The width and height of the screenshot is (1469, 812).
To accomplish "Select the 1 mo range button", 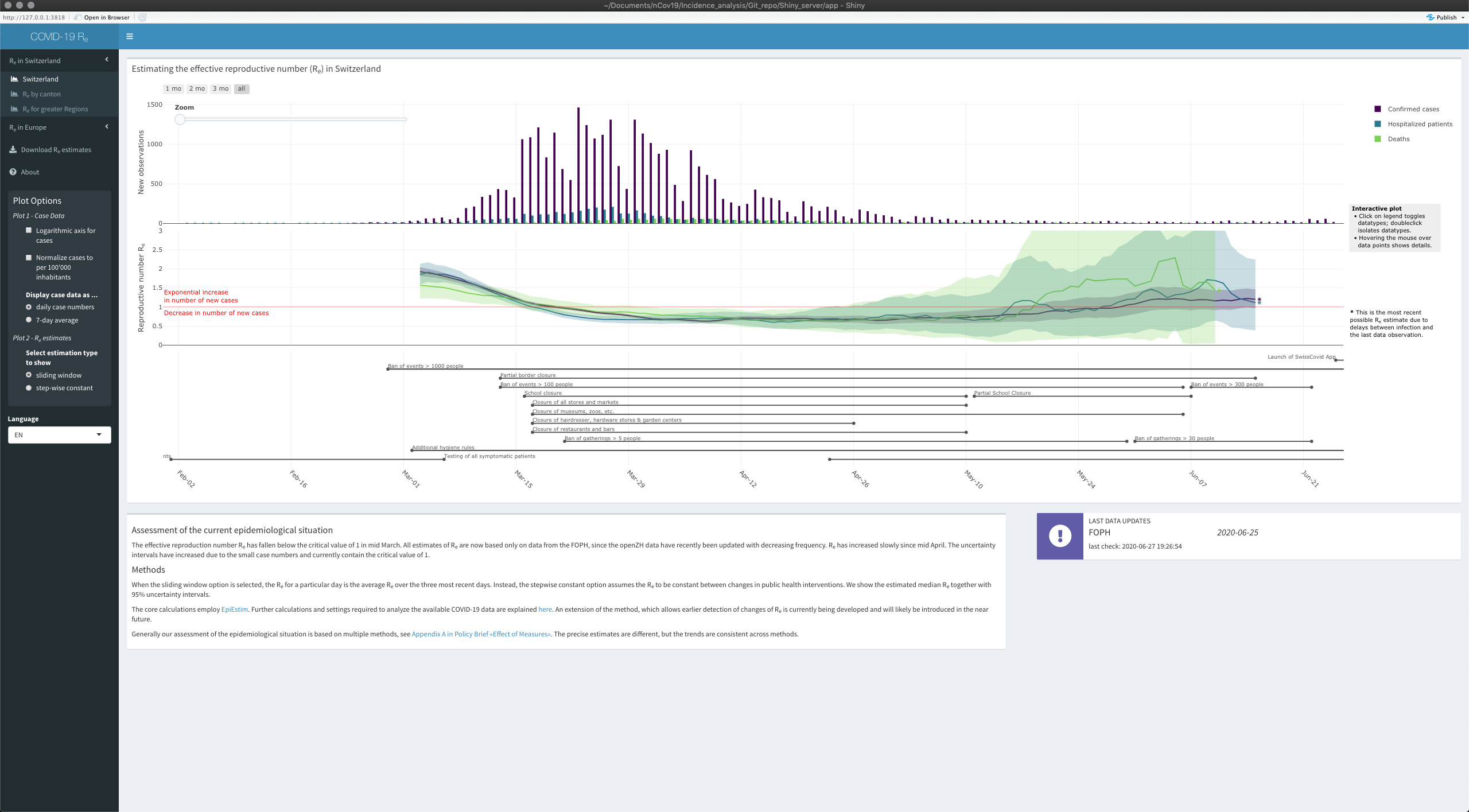I will point(173,88).
